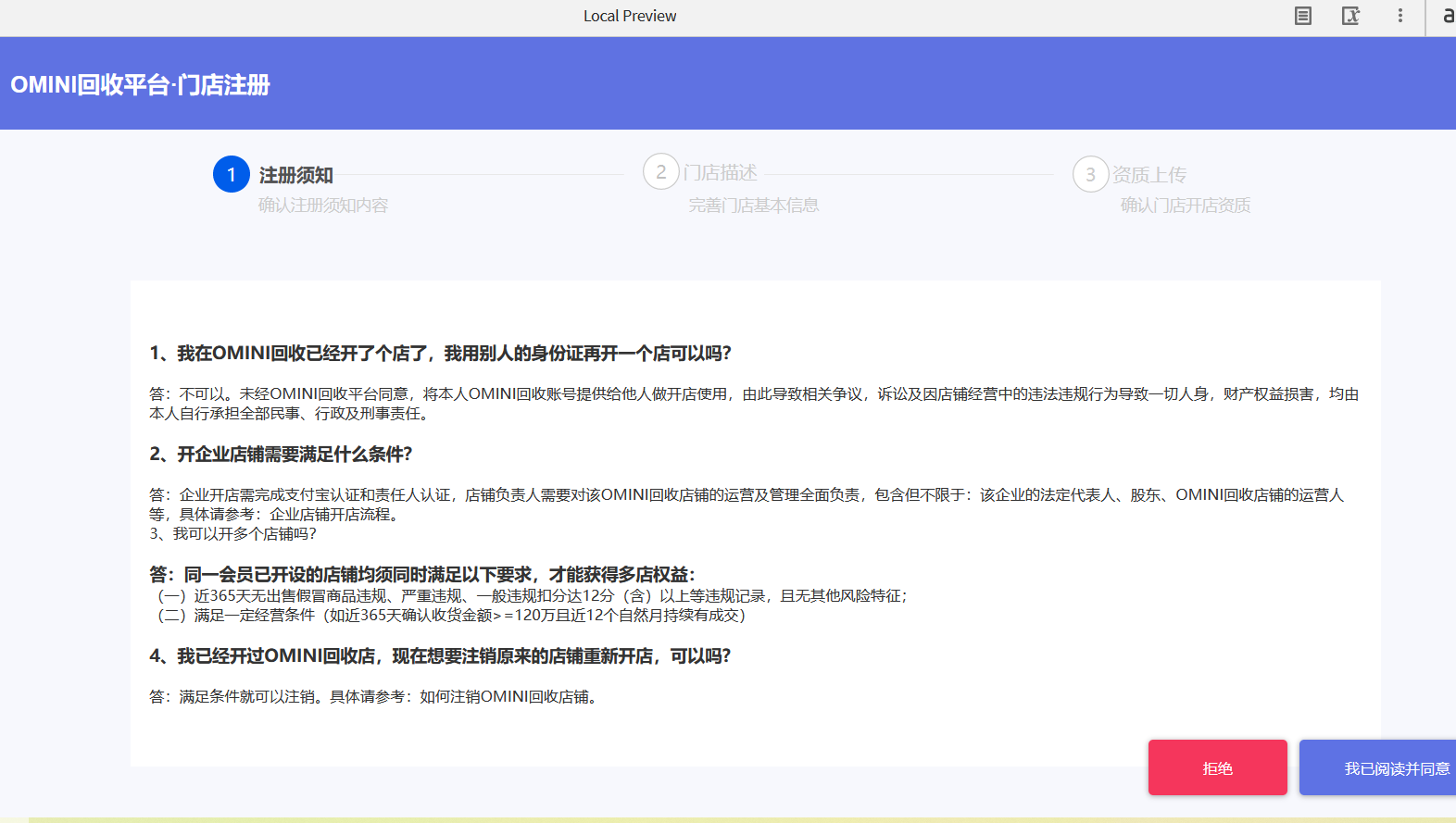Image resolution: width=1456 pixels, height=823 pixels.
Task: Open the three-dot more options menu
Action: (1400, 16)
